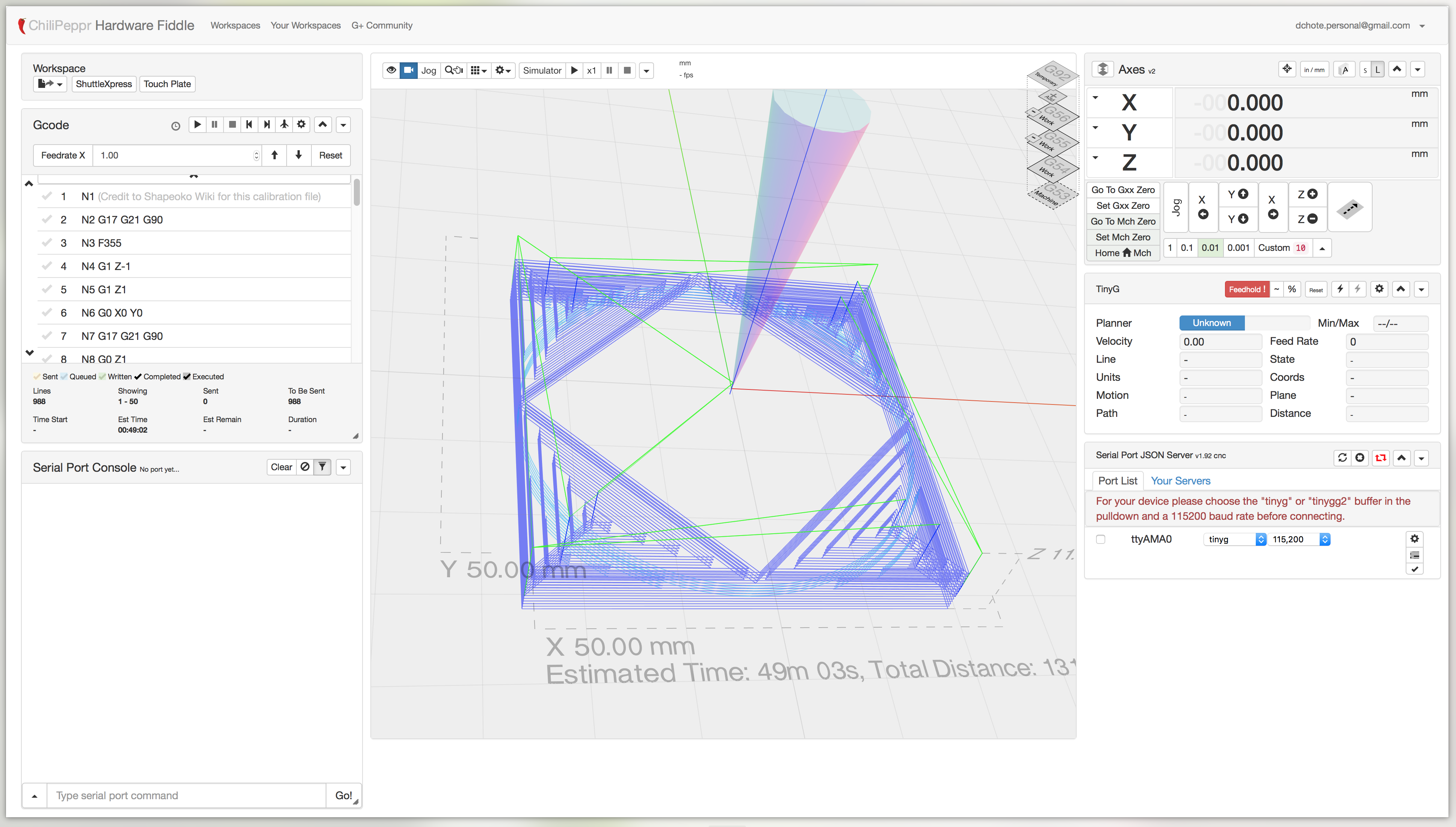Image resolution: width=1456 pixels, height=827 pixels.
Task: Jog Z axis up with Z plus
Action: [x=1307, y=194]
